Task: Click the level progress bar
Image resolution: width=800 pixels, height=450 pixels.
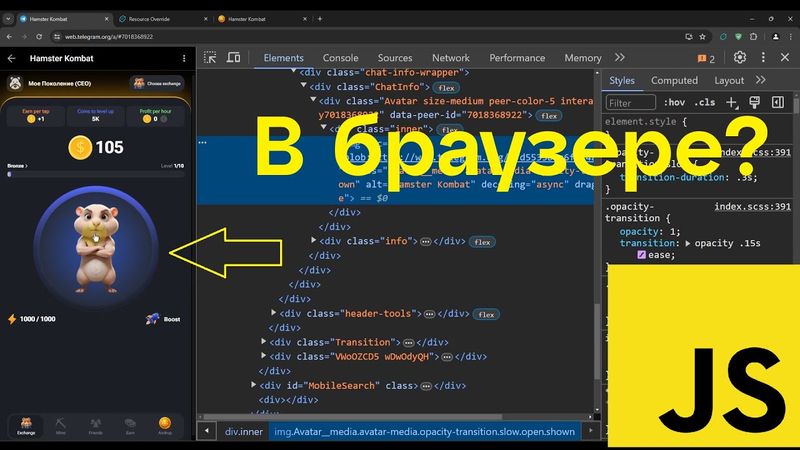Action: click(x=96, y=174)
